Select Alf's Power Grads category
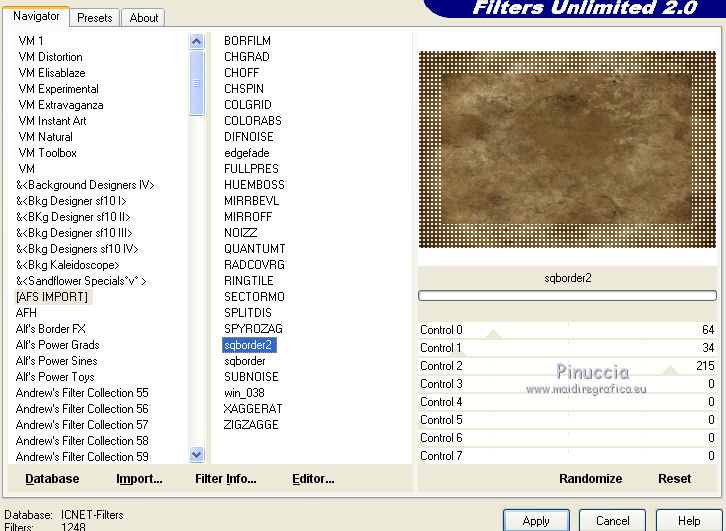 click(57, 345)
